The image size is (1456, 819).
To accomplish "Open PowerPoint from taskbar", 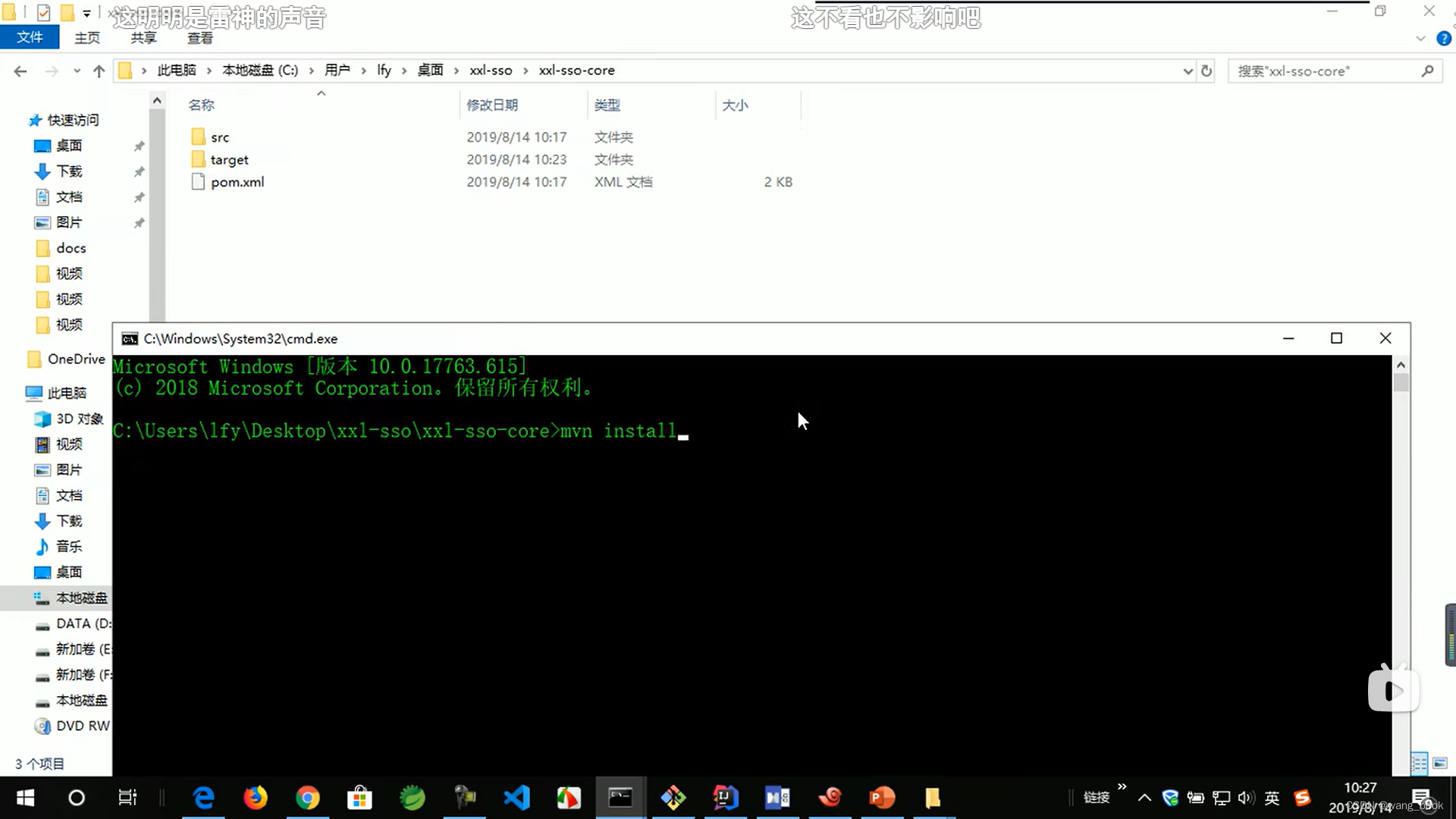I will (x=882, y=798).
